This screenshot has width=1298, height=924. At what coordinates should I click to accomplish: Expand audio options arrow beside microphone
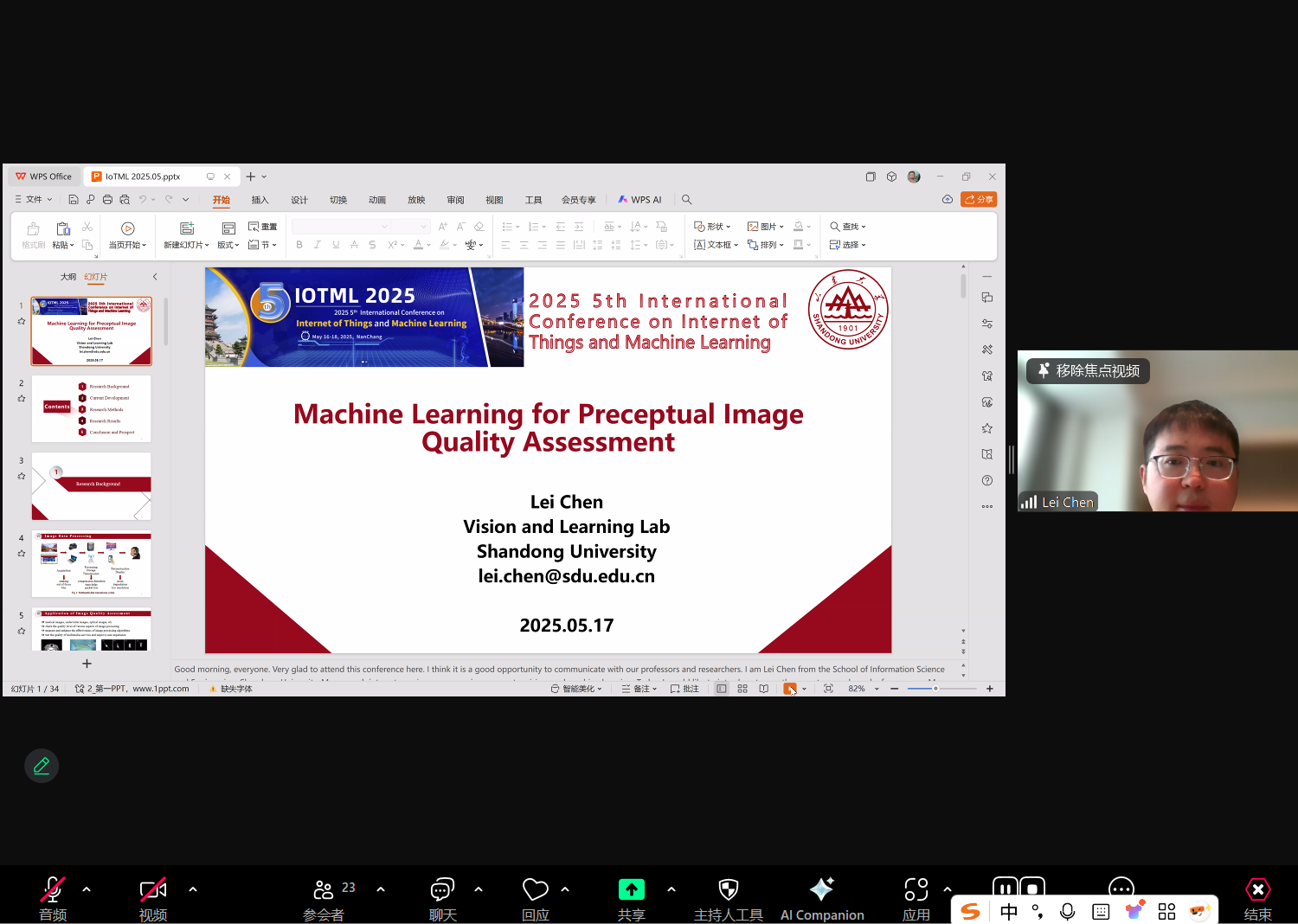[87, 889]
